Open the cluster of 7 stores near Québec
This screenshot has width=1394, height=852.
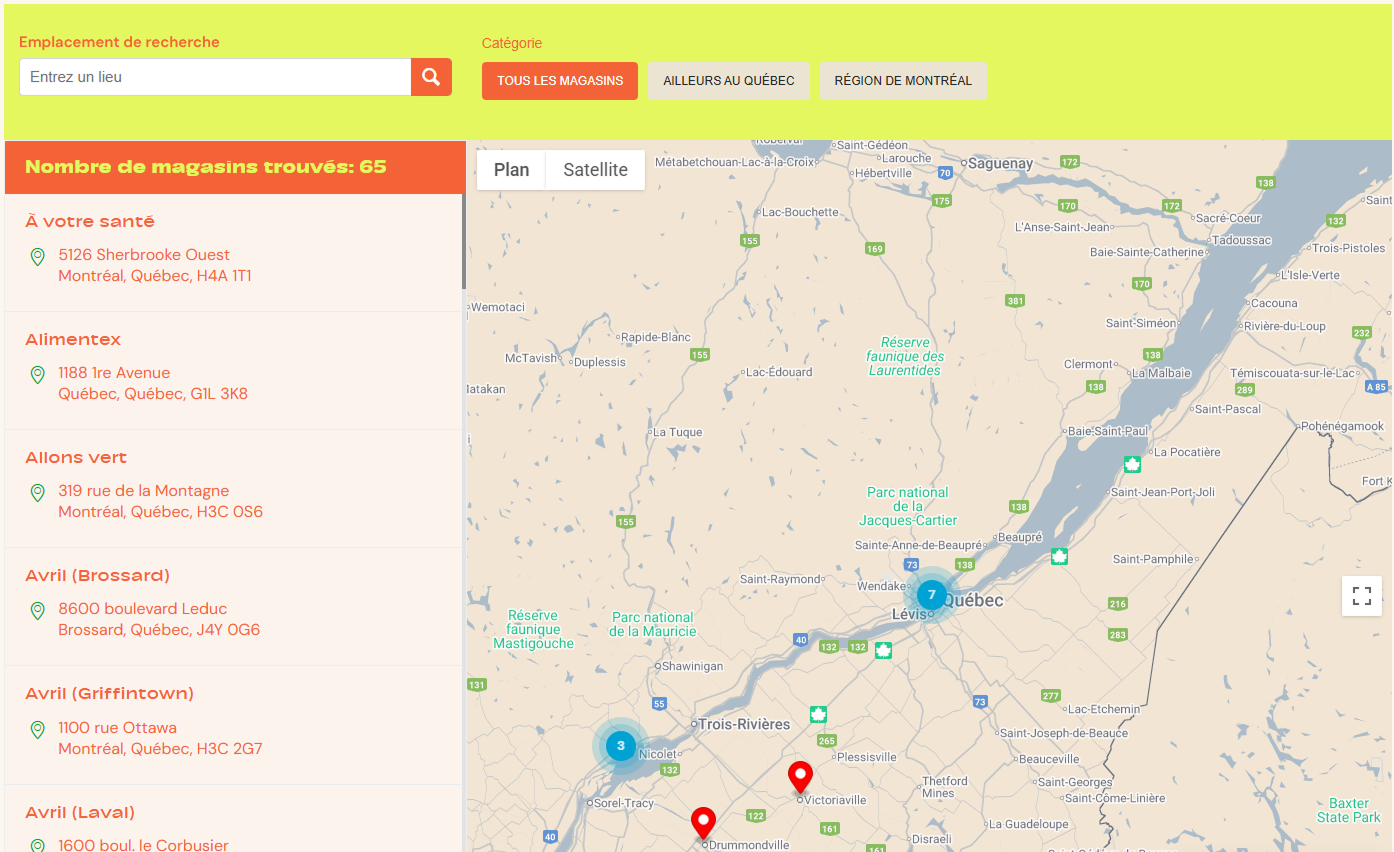coord(931,595)
